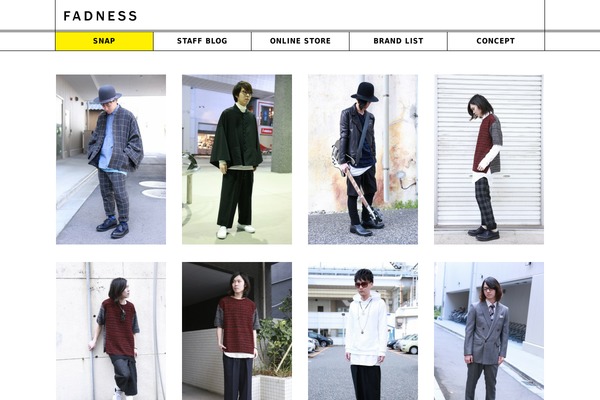The height and width of the screenshot is (400, 600).
Task: Click the black hat of the bassist photo
Action: (x=365, y=92)
